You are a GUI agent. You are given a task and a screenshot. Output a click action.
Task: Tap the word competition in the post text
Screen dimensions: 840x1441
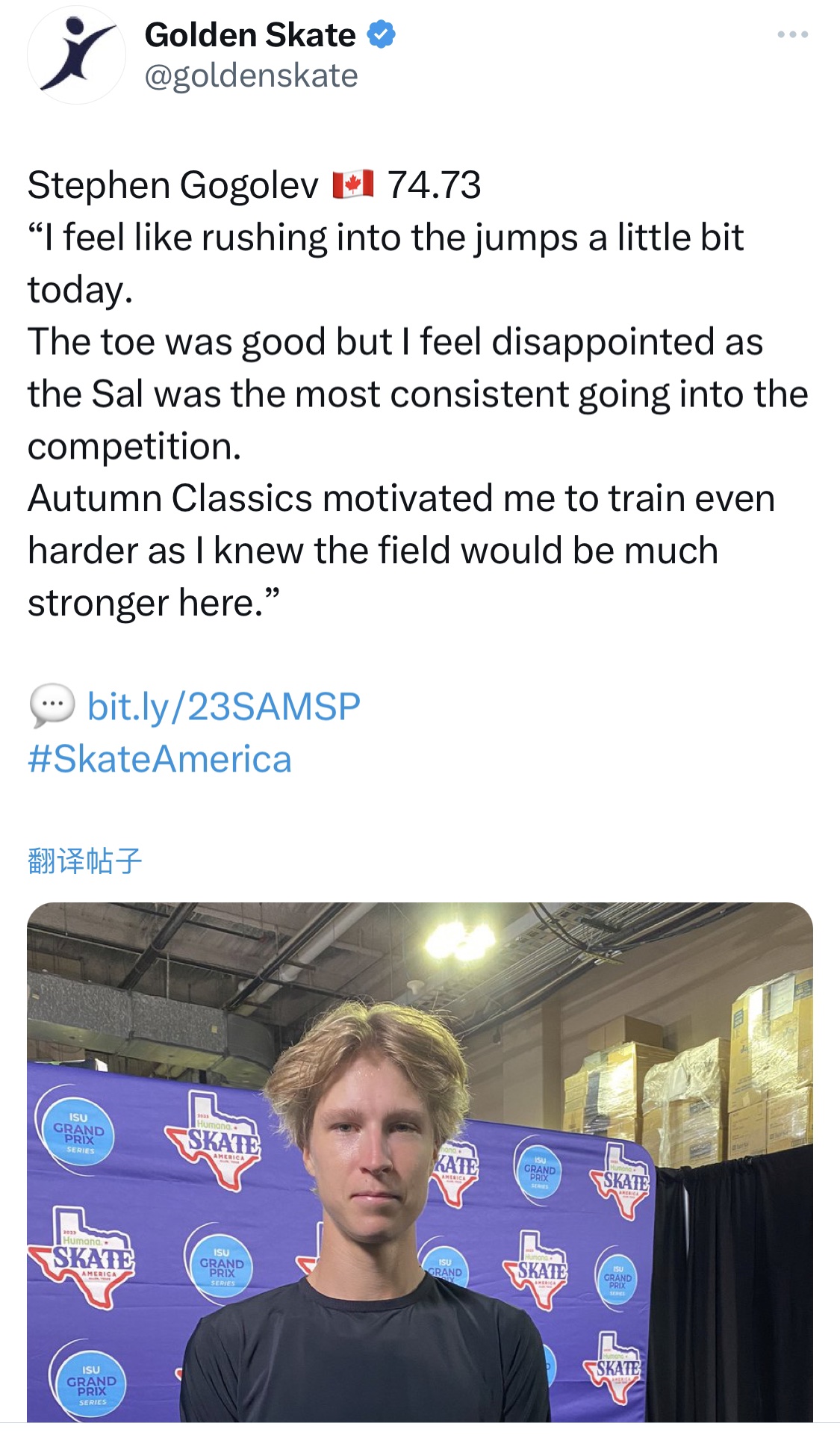(x=134, y=447)
